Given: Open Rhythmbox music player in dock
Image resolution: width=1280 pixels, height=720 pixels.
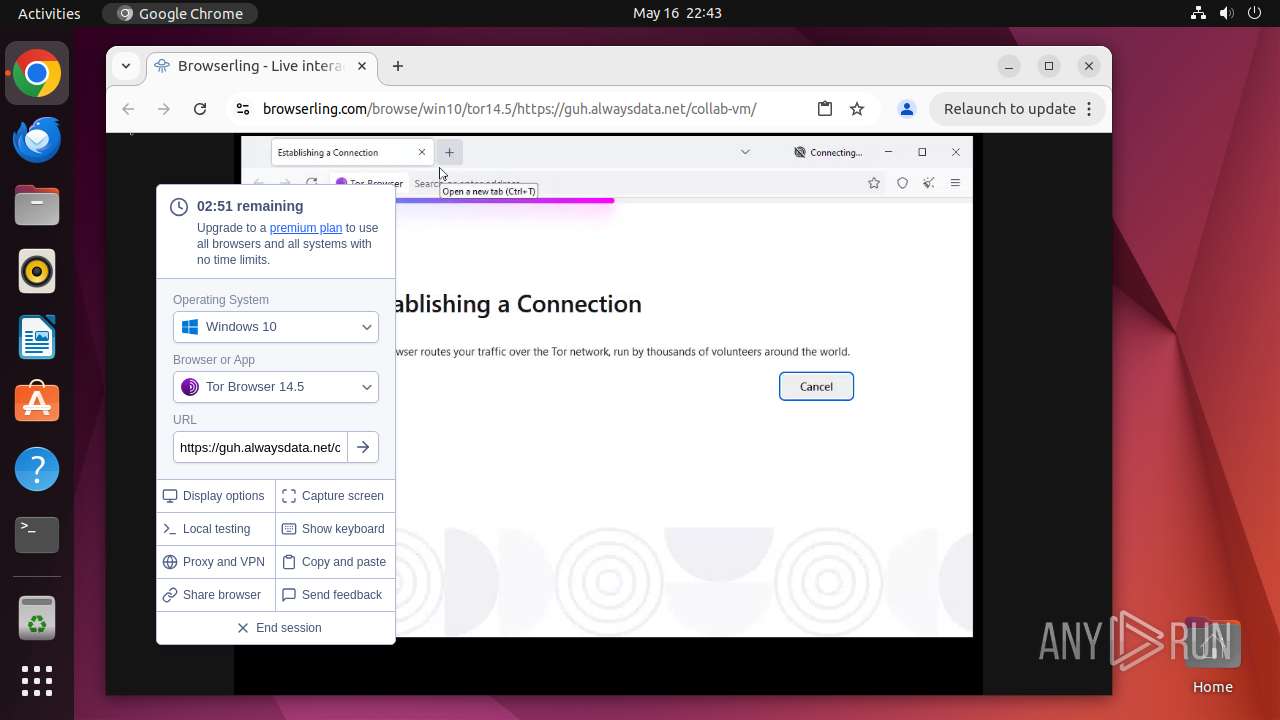Looking at the screenshot, I should click(x=37, y=272).
